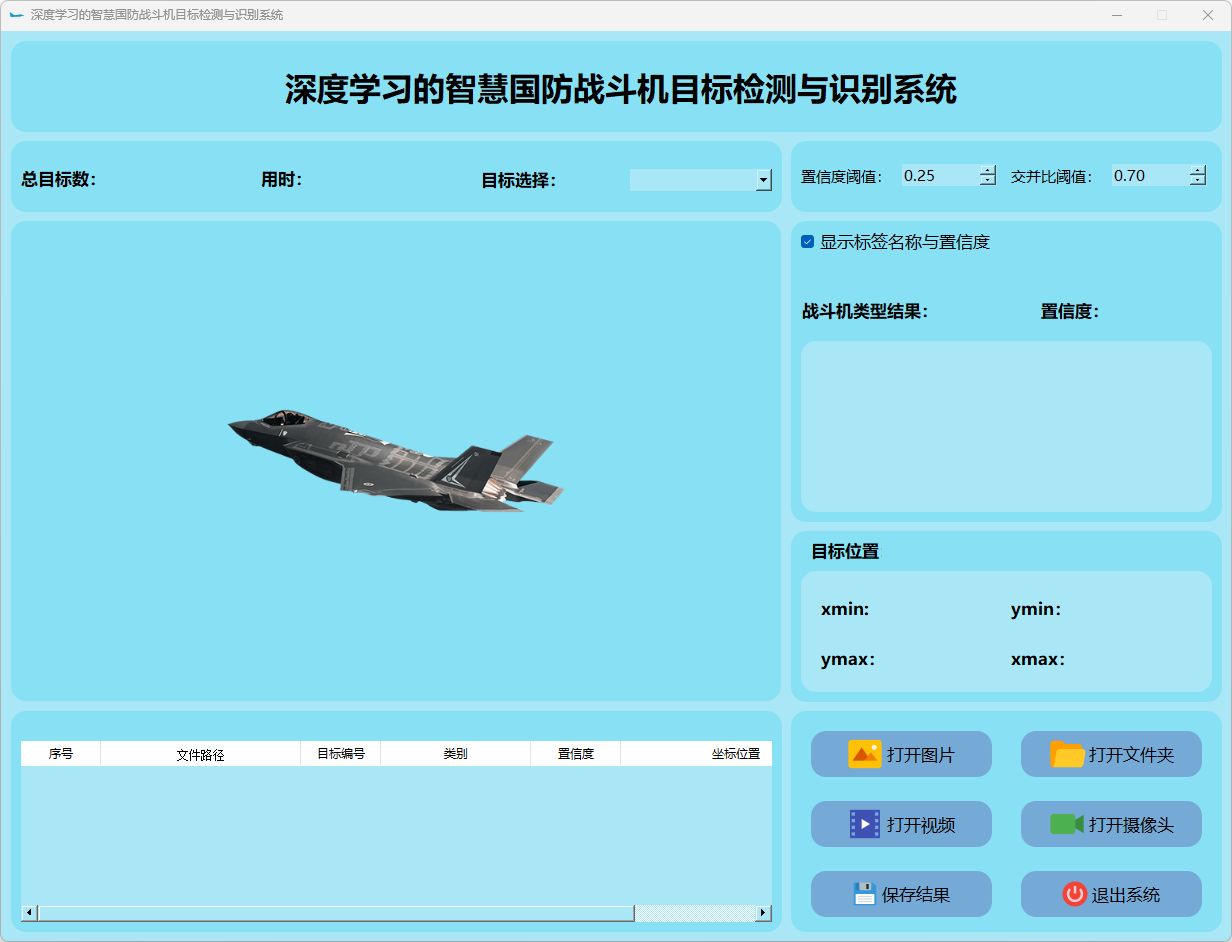Click the video film icon
This screenshot has height=942, width=1232.
point(864,824)
